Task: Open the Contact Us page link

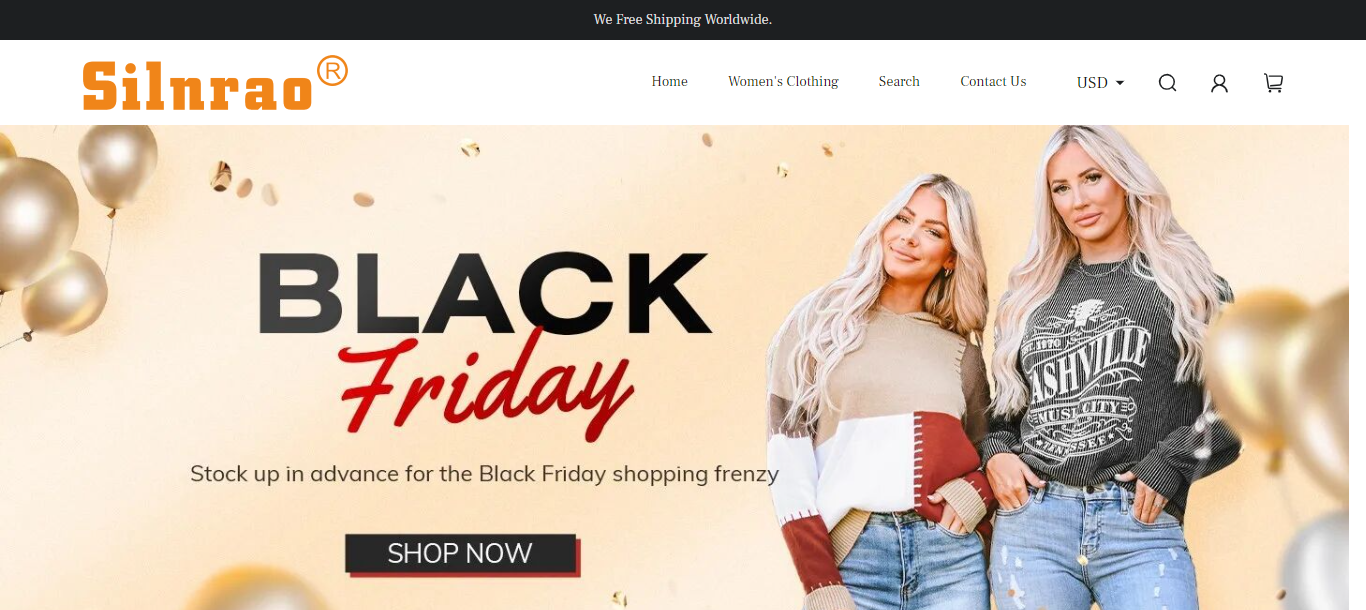Action: tap(993, 82)
